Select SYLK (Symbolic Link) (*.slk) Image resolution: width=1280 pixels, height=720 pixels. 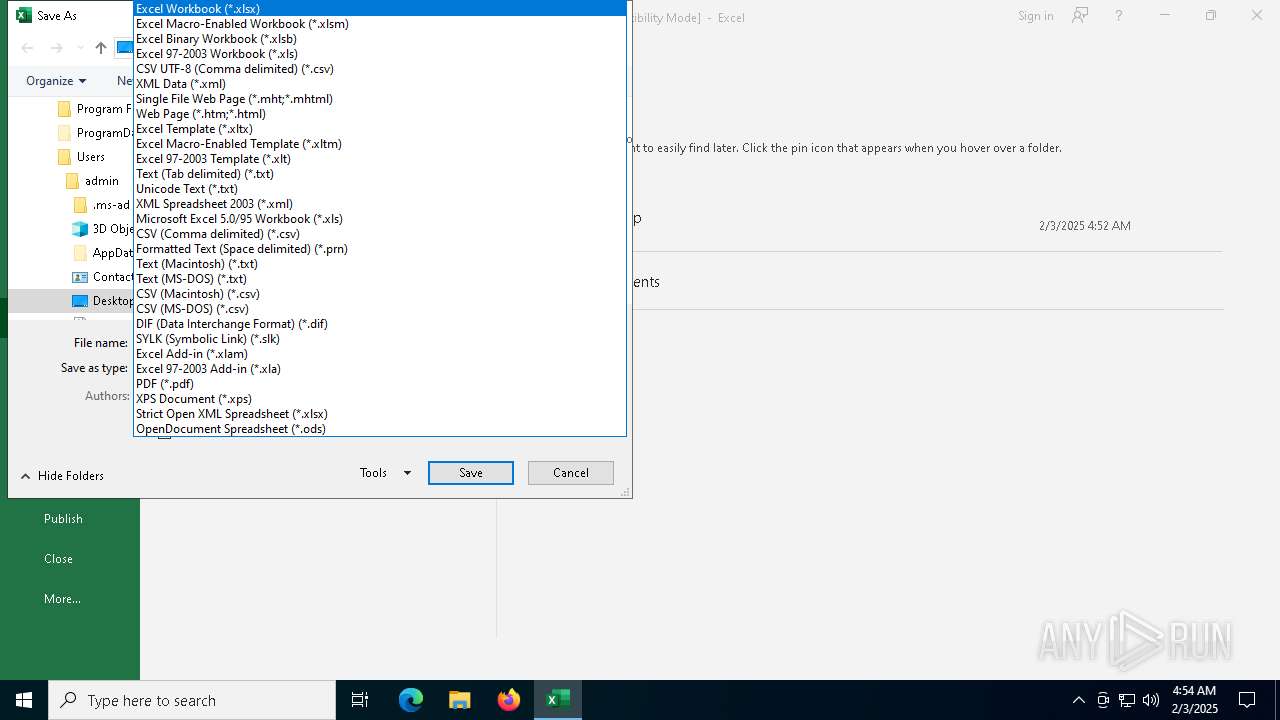pos(380,339)
